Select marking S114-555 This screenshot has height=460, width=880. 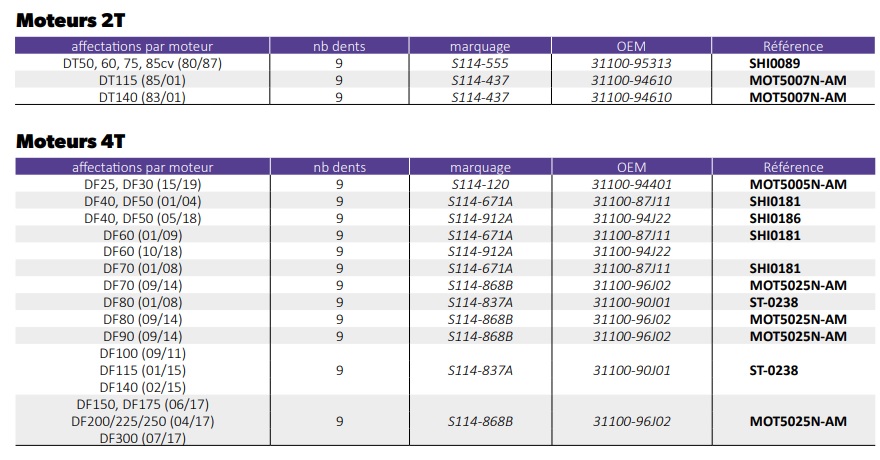480,63
